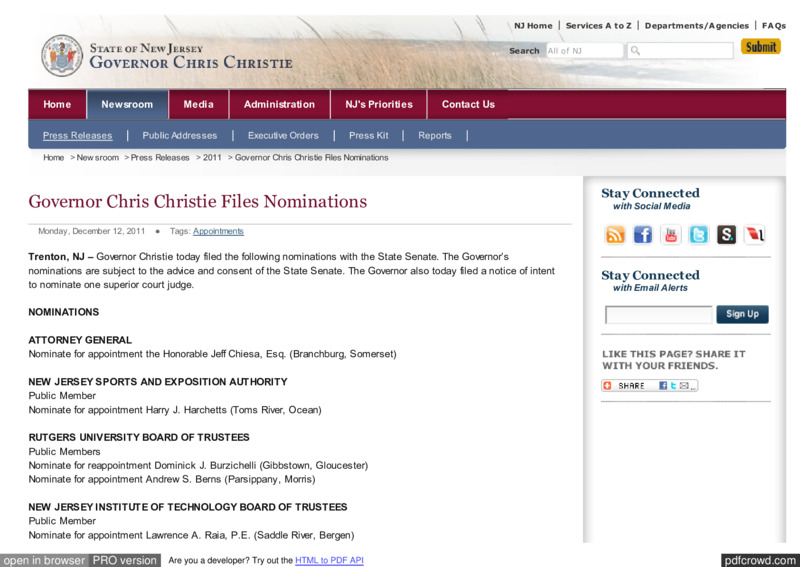Share via Facebook icon in share bar

[663, 386]
